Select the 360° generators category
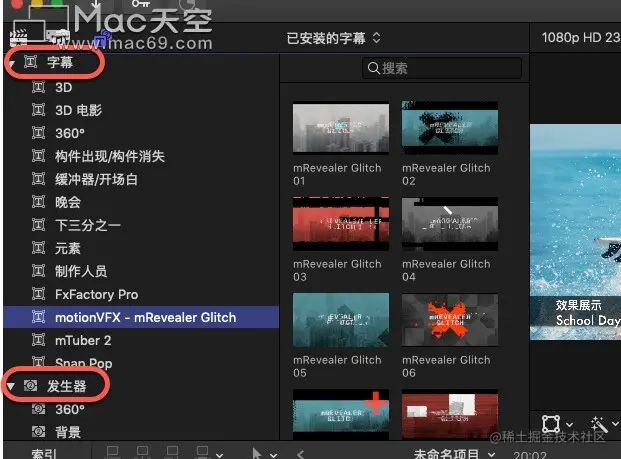Screen dimensions: 621x459 click(141, 409)
